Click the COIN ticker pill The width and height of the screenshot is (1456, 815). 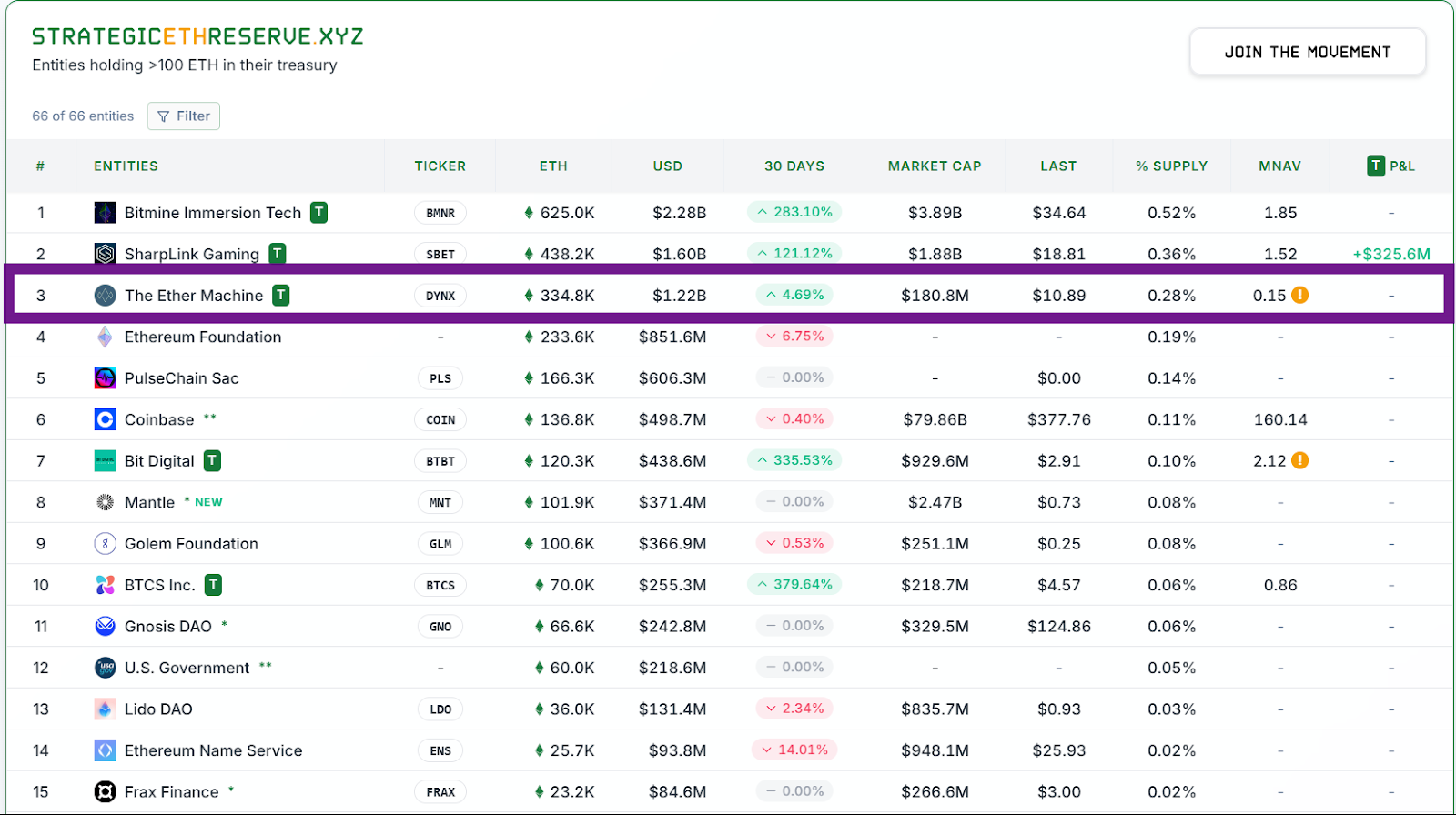coord(440,419)
